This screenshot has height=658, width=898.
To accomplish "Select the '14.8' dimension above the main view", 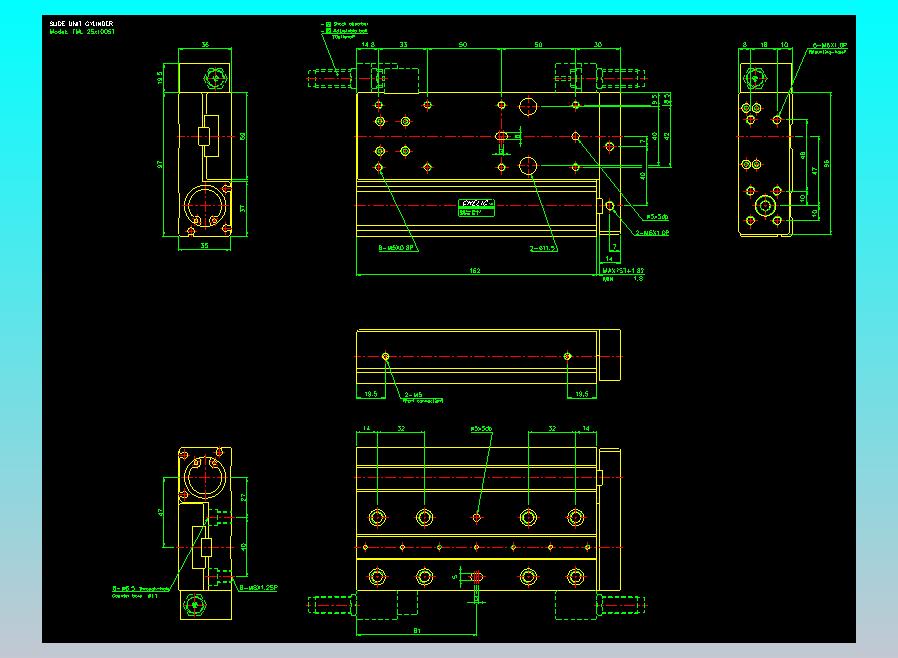I will coord(368,44).
